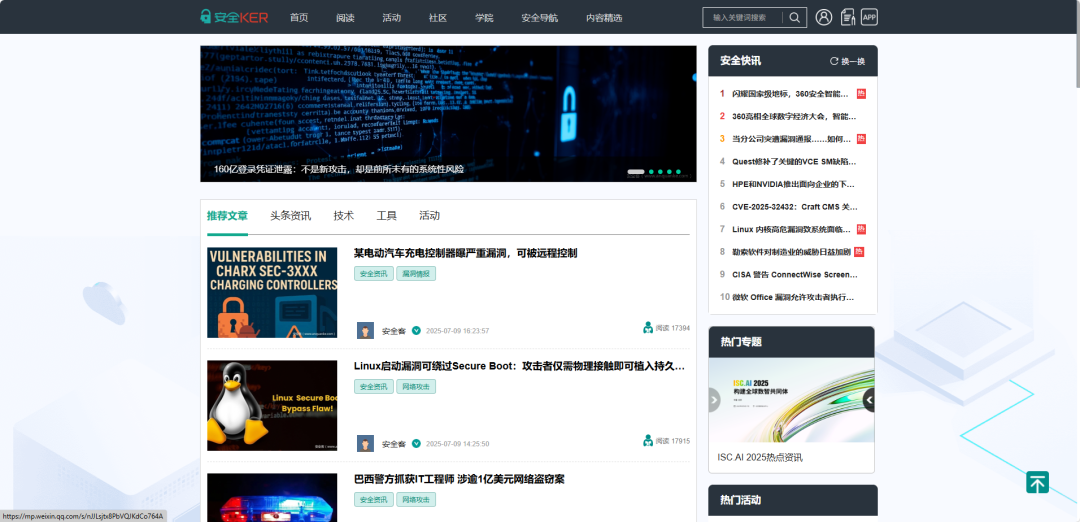Viewport: 1080px width, 522px height.
Task: Click author avatar on the Linux Secure Boot article
Action: [365, 443]
